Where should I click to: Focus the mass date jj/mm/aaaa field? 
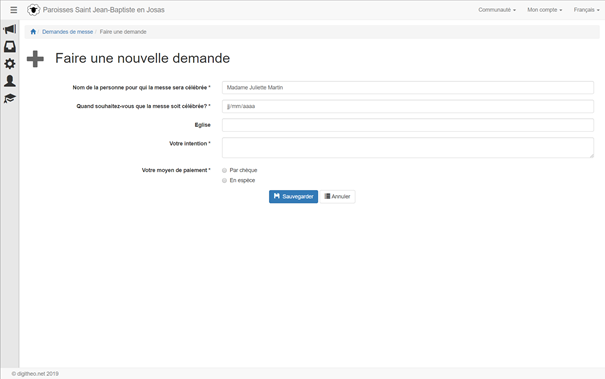(x=408, y=106)
